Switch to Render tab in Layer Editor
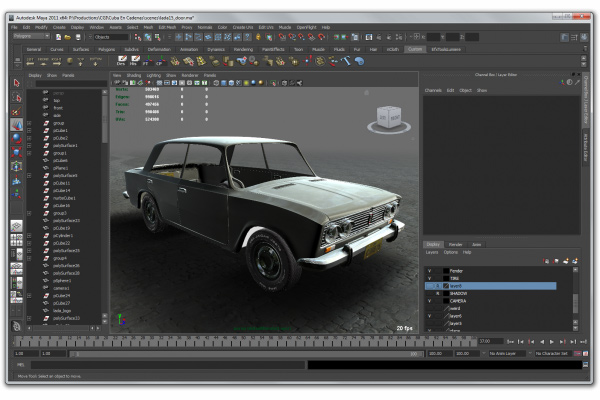600x400 pixels. coord(455,244)
